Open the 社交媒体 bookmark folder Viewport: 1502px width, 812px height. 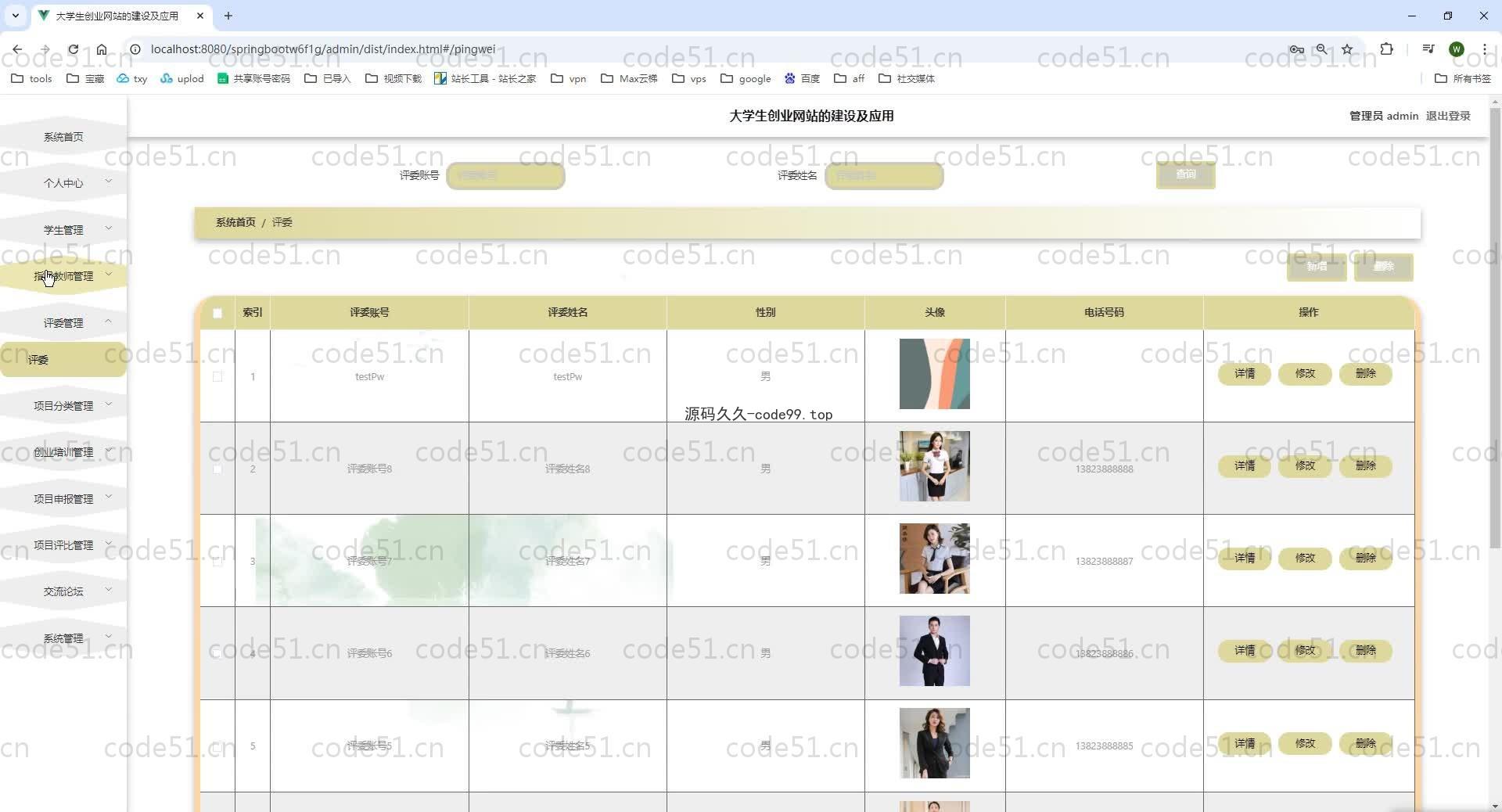tap(907, 78)
